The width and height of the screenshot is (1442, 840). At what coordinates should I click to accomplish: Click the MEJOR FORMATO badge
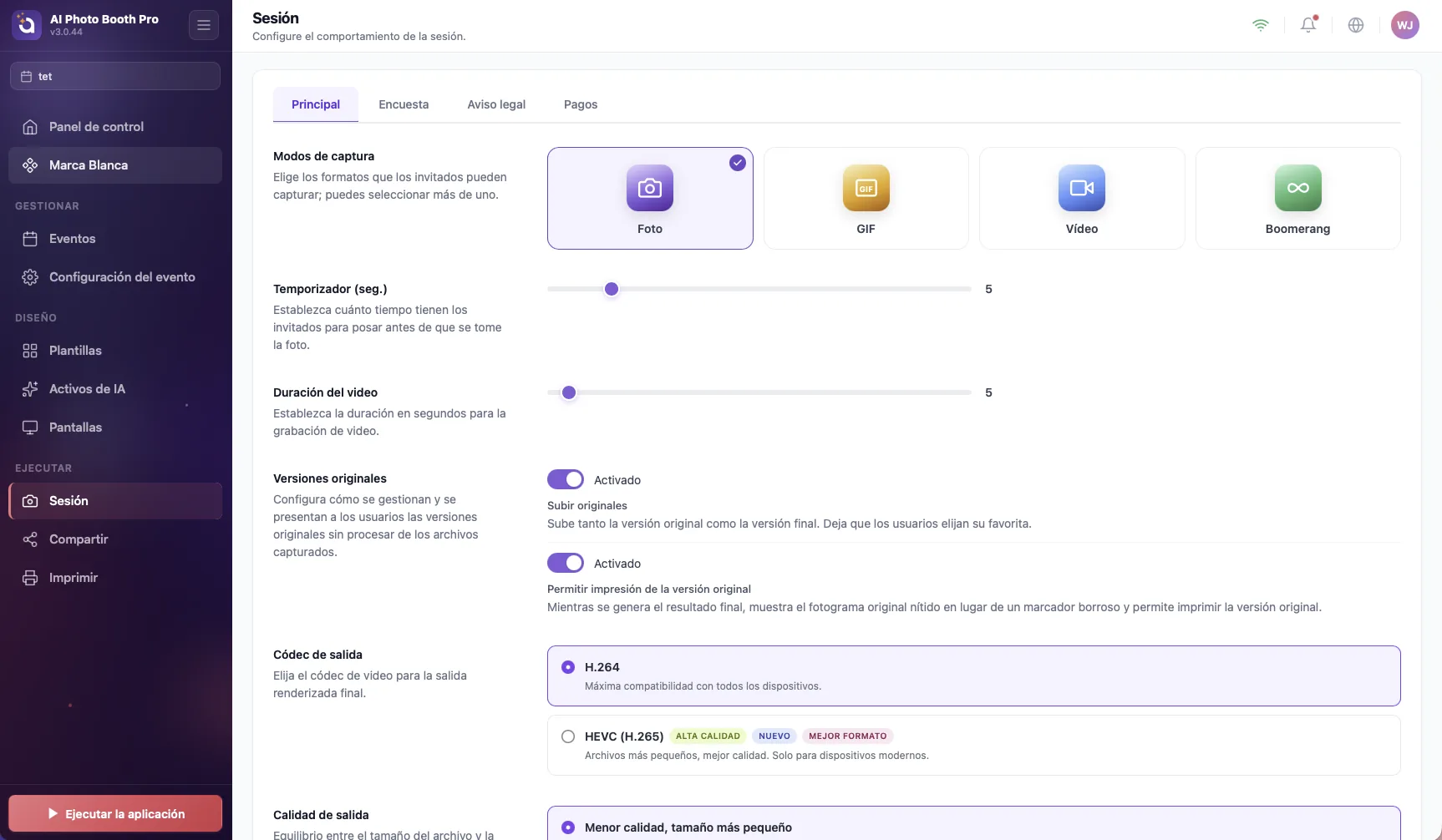tap(848, 736)
